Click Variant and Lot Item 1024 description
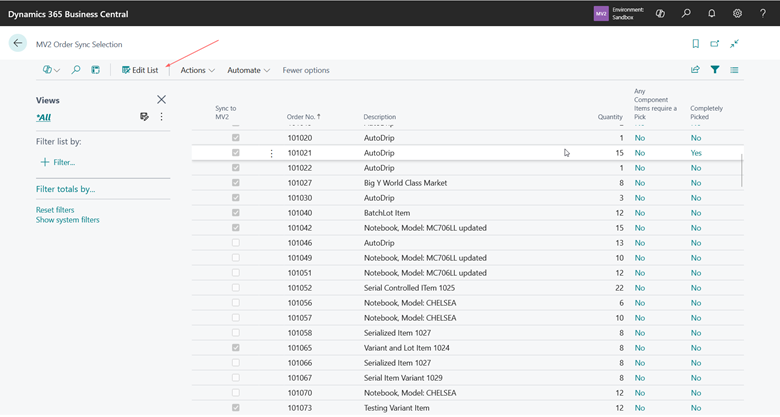The width and height of the screenshot is (780, 417). click(406, 348)
